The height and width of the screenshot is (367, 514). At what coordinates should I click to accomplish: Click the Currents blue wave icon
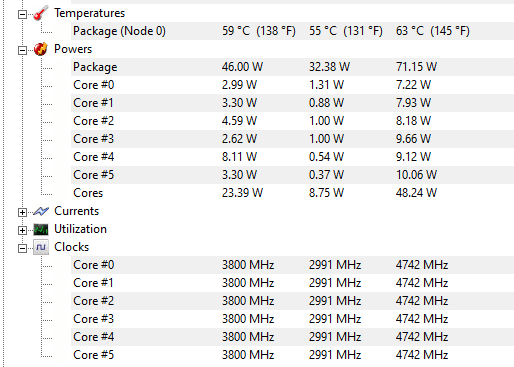41,211
